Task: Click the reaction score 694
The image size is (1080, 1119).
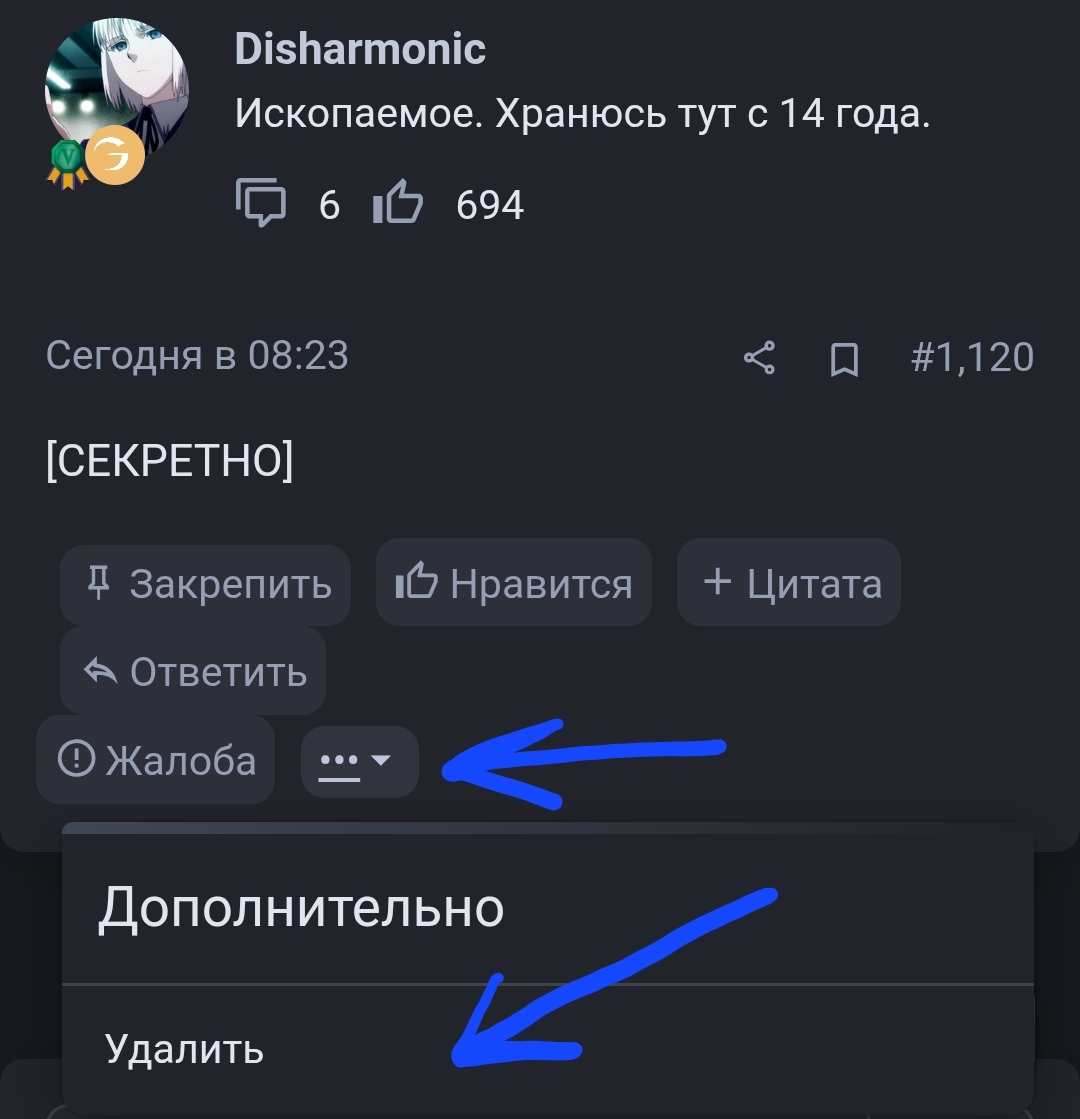Action: (490, 206)
